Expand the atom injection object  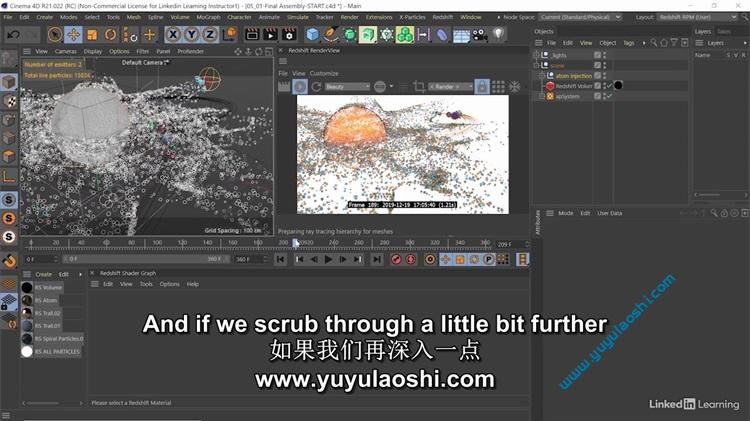point(542,76)
